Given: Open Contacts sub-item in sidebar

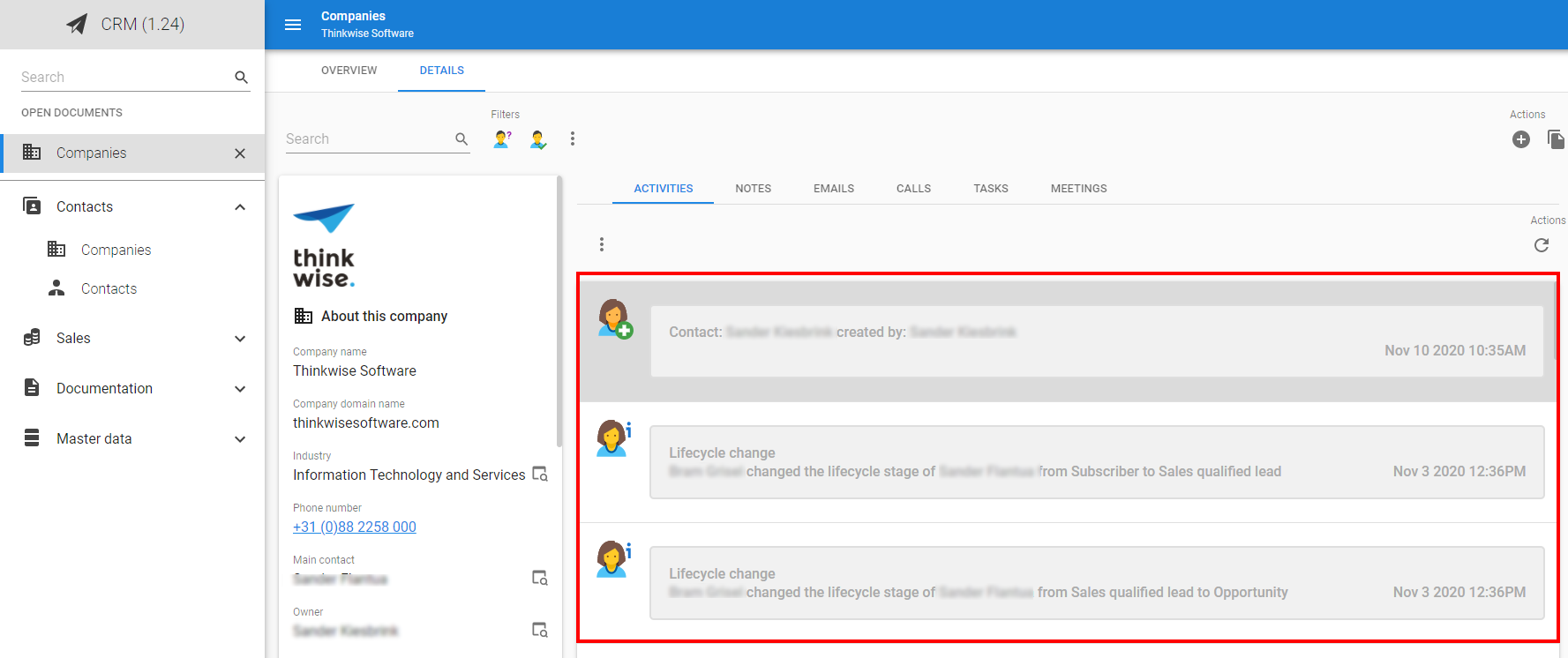Looking at the screenshot, I should 109,289.
